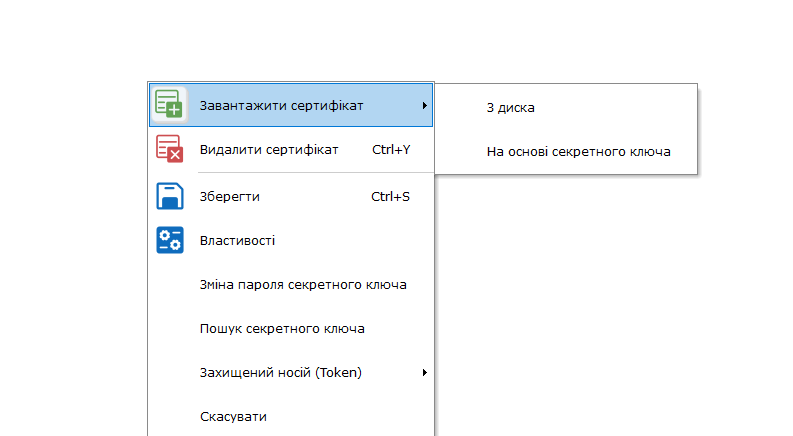The width and height of the screenshot is (793, 436).
Task: Select Видалити сертифікат menu text
Action: (269, 150)
